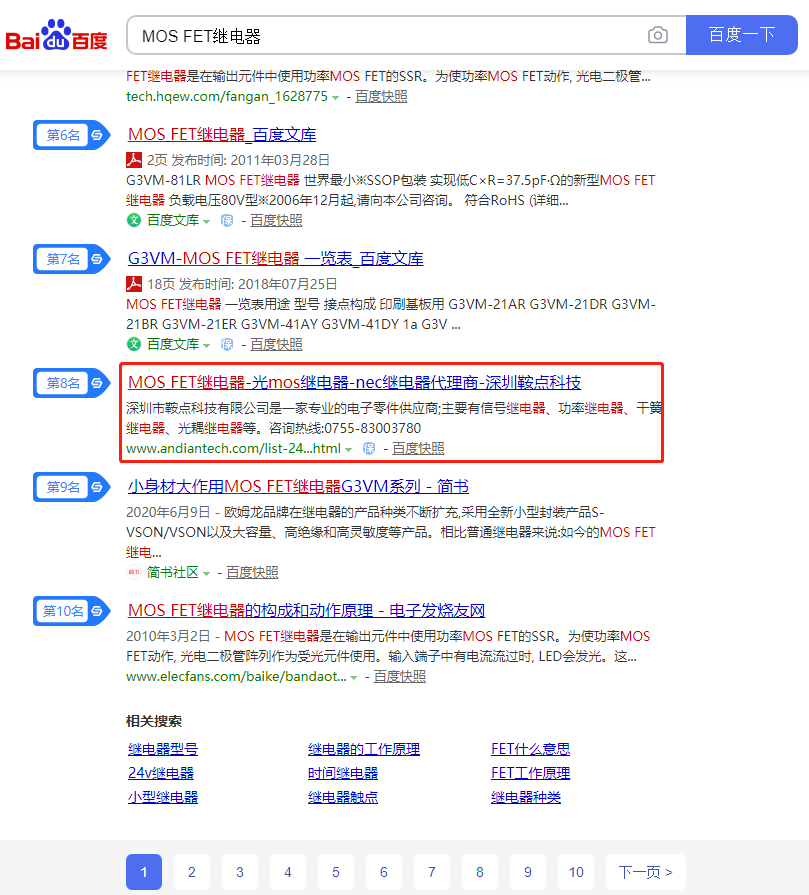Go to results page 10
The width and height of the screenshot is (809, 895).
[576, 872]
